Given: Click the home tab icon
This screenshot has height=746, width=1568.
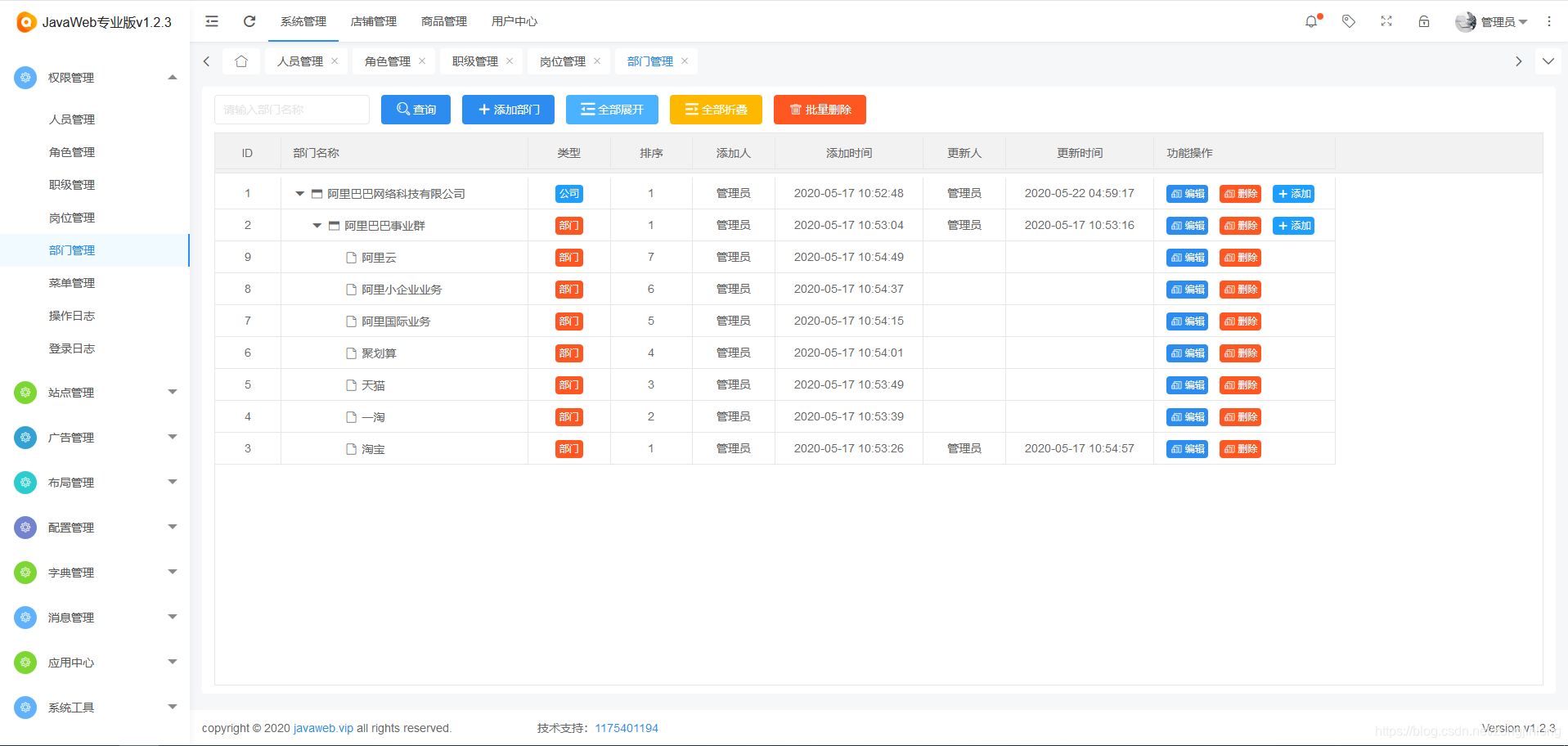Looking at the screenshot, I should point(241,61).
